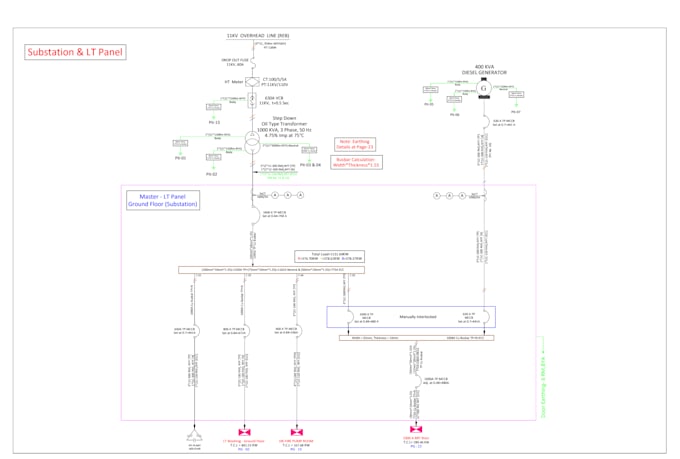Click the diesel generator G symbol
This screenshot has height=459, width=680.
tap(484, 89)
